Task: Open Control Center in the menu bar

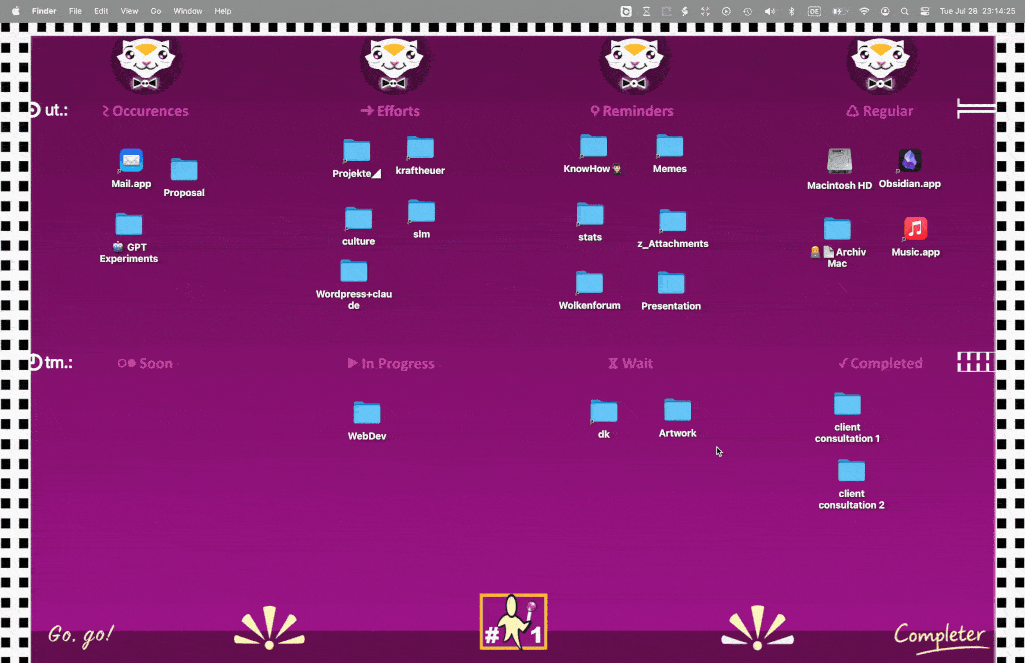Action: click(x=925, y=11)
